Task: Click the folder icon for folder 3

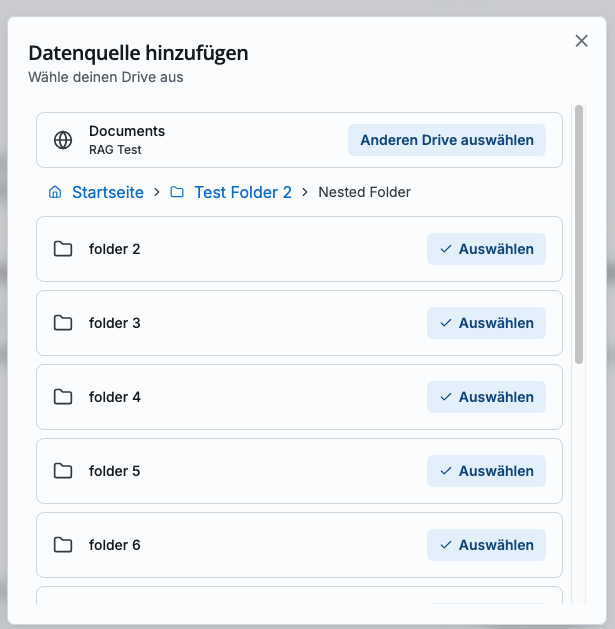Action: tap(63, 323)
